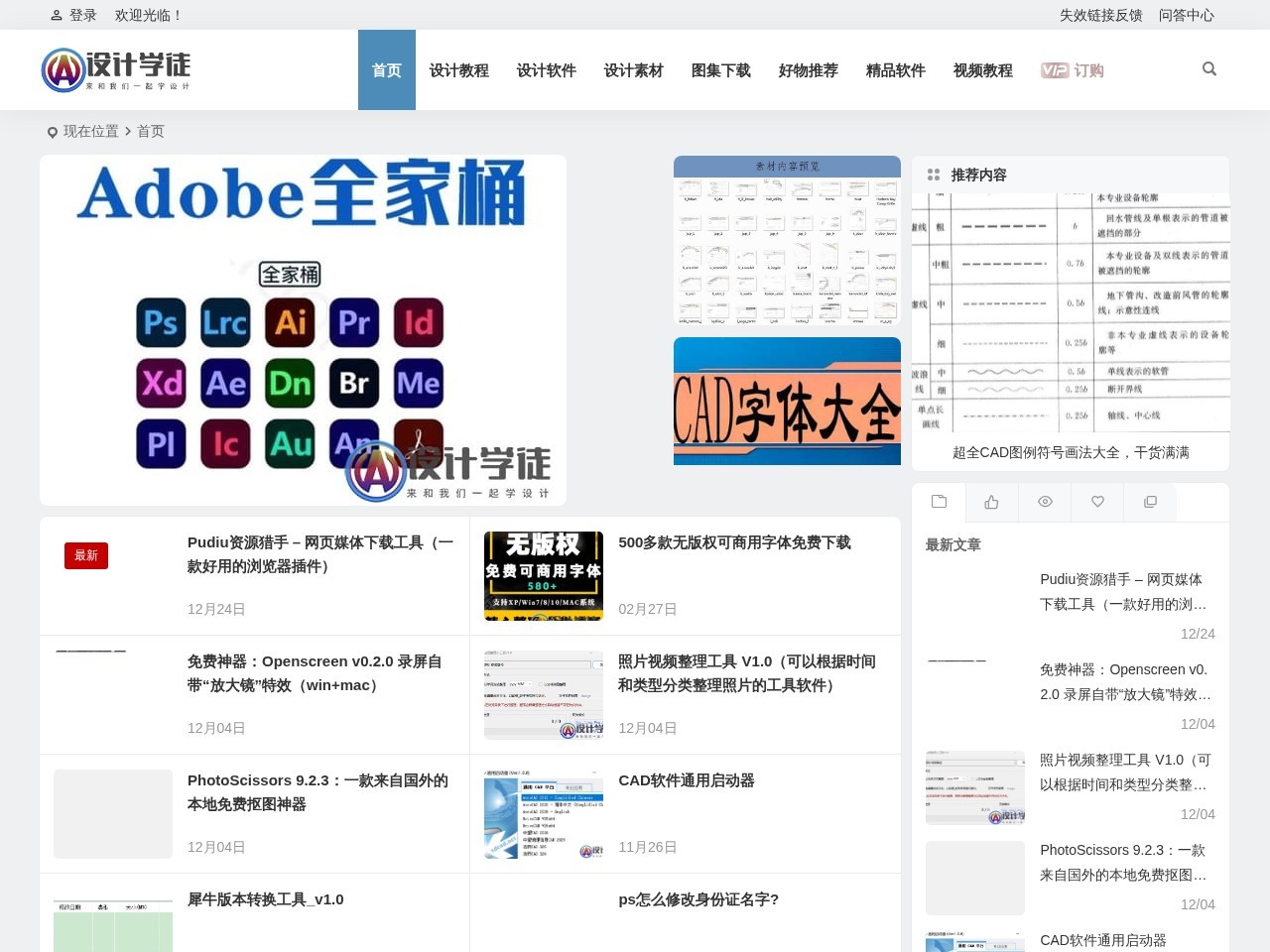The height and width of the screenshot is (952, 1270).
Task: Click the 设计学徒 site logo
Action: click(x=116, y=69)
